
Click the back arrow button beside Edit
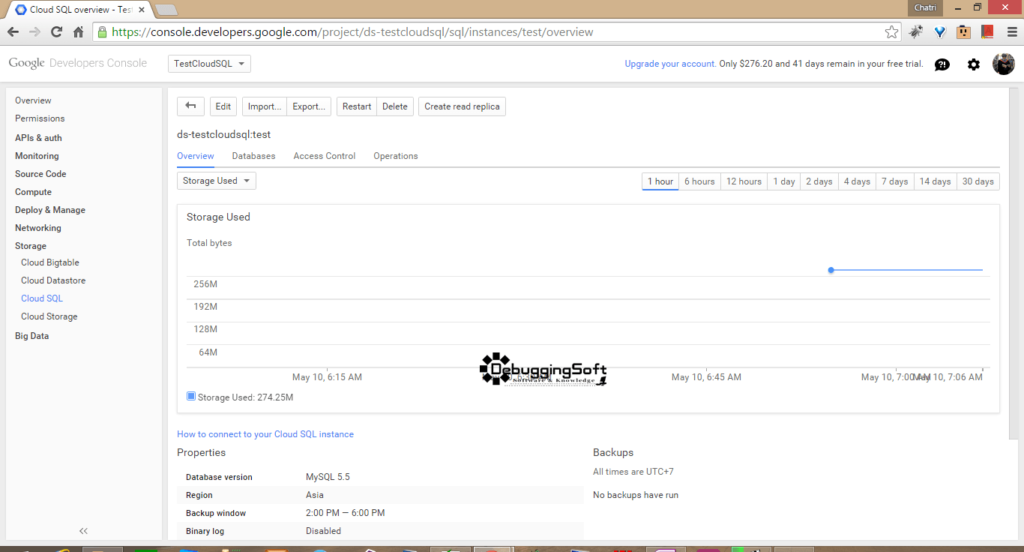(191, 106)
